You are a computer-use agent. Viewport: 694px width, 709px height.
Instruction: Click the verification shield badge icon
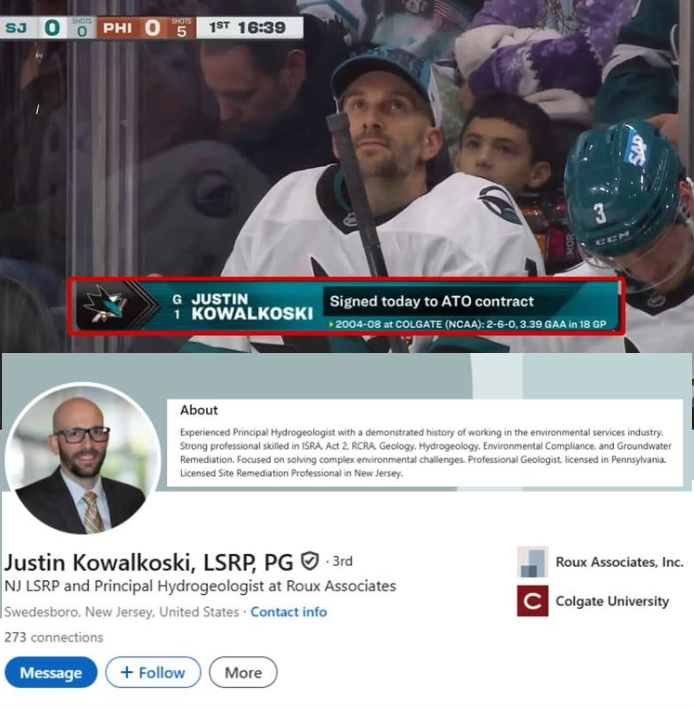point(310,561)
